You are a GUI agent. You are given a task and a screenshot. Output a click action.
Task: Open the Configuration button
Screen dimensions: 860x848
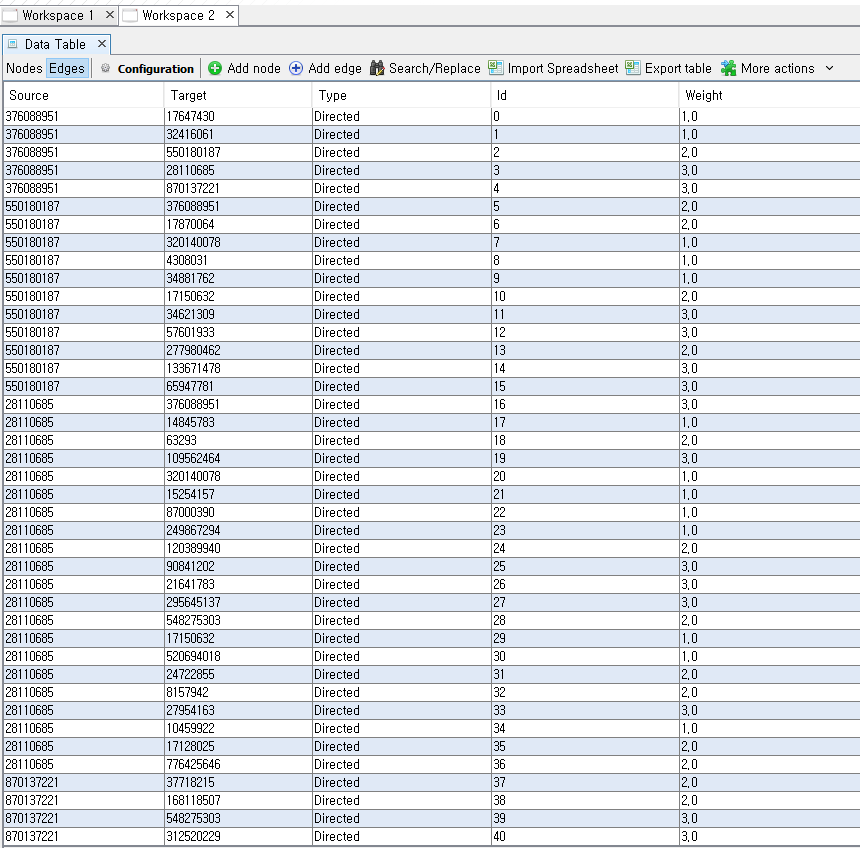[x=155, y=69]
